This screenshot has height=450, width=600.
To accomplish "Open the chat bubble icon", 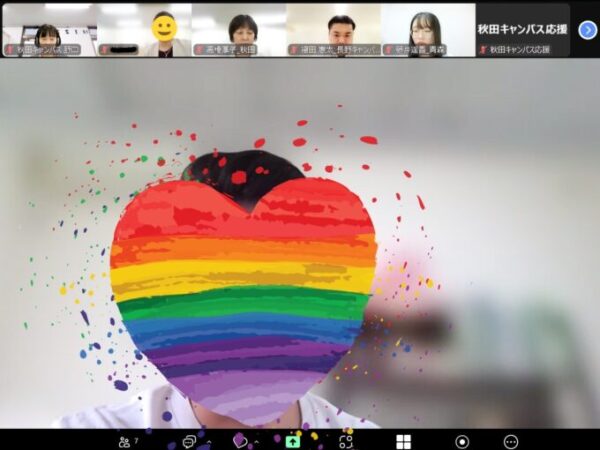I will coord(188,441).
